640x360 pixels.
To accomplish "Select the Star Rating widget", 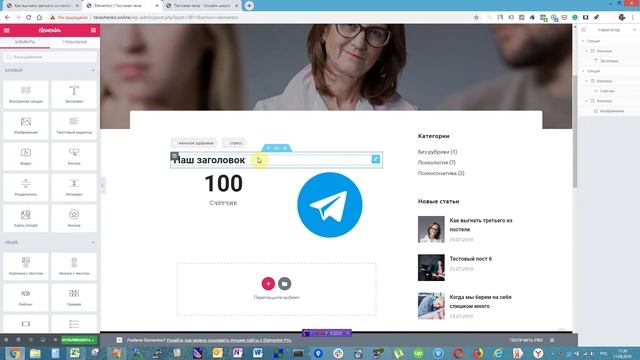I will pos(26,297).
